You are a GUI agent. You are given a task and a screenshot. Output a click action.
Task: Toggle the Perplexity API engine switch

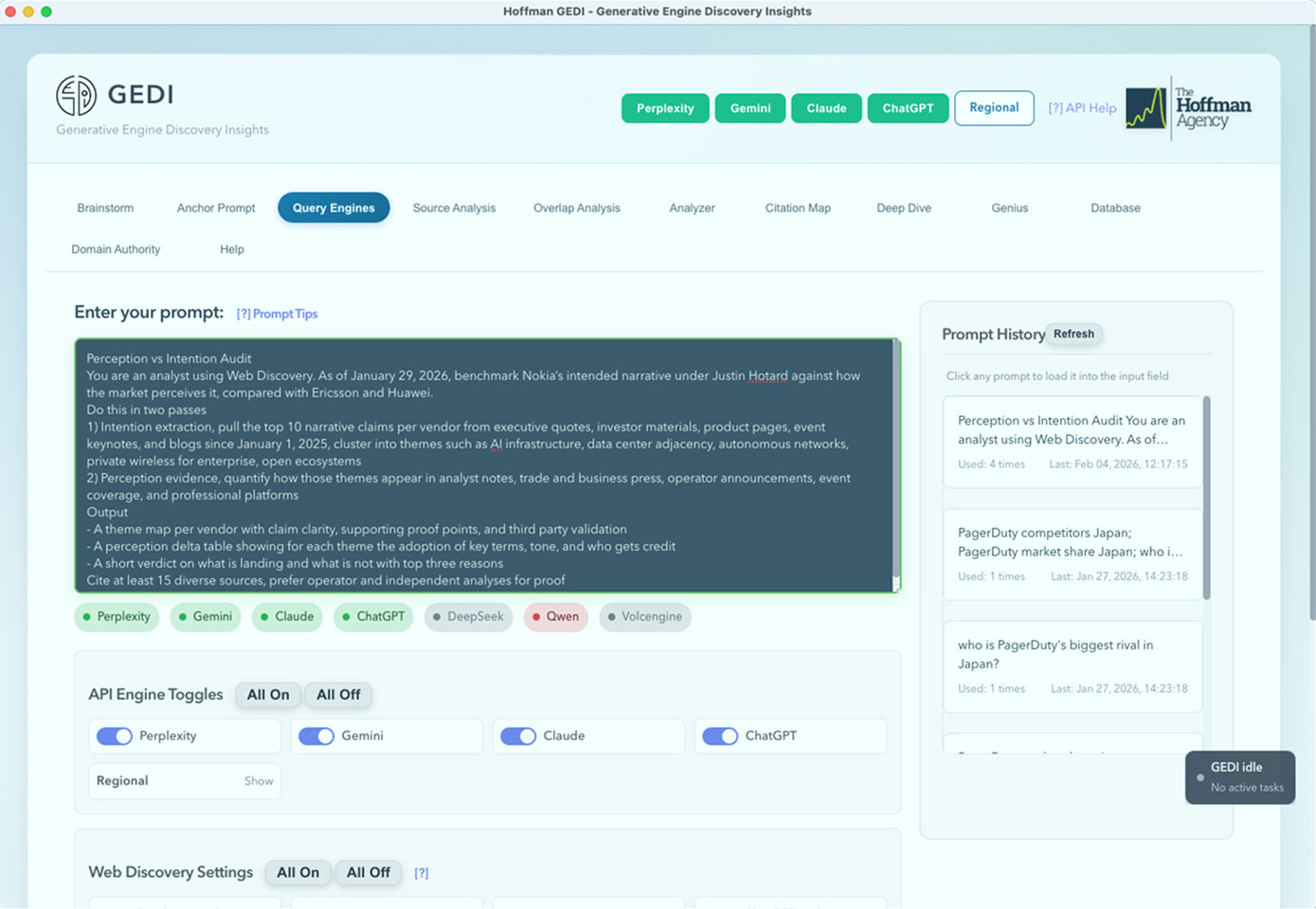pos(115,736)
